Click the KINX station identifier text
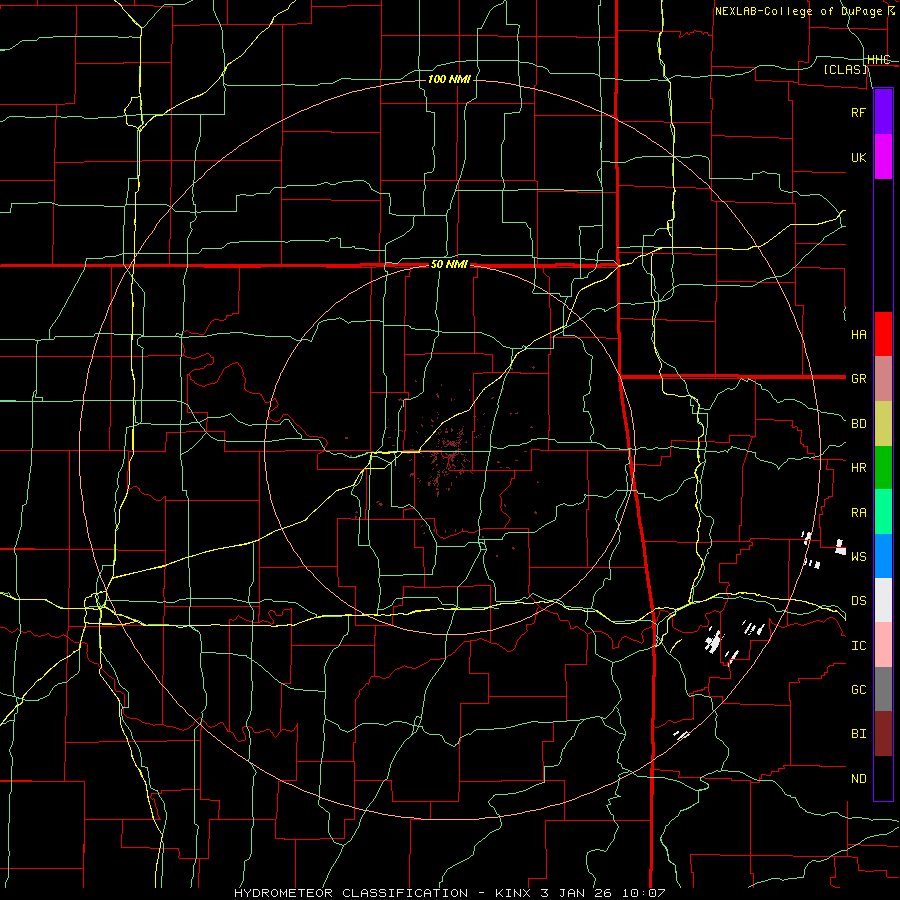Viewport: 900px width, 900px height. point(515,893)
